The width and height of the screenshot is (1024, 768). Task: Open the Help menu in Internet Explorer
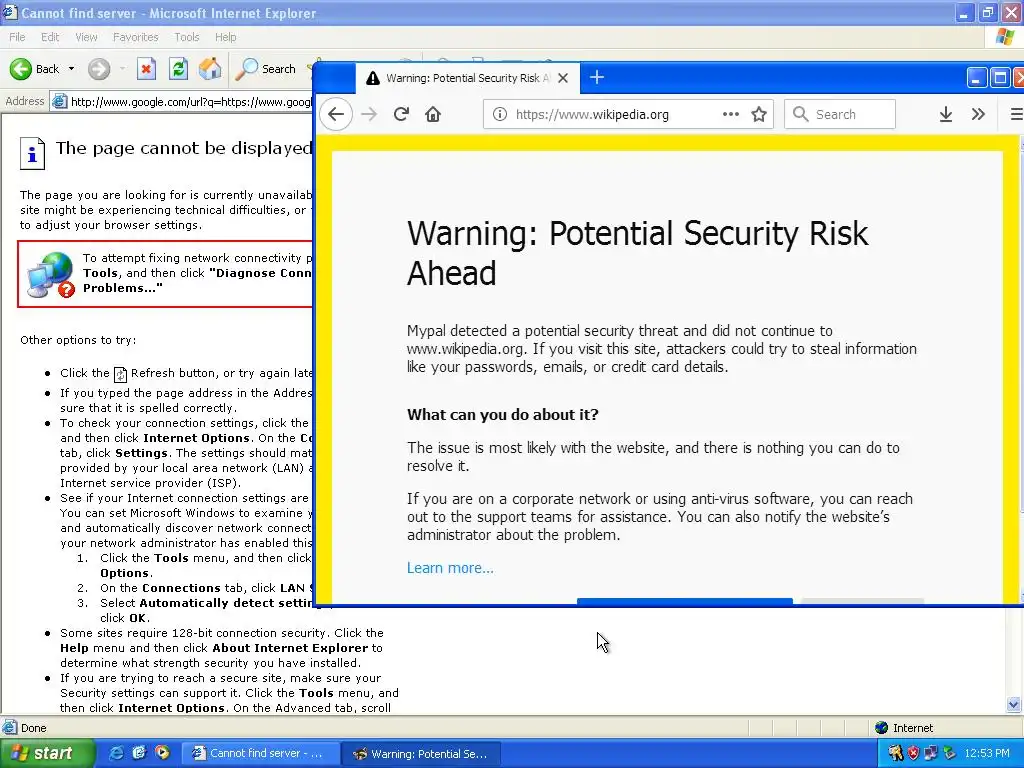[225, 37]
